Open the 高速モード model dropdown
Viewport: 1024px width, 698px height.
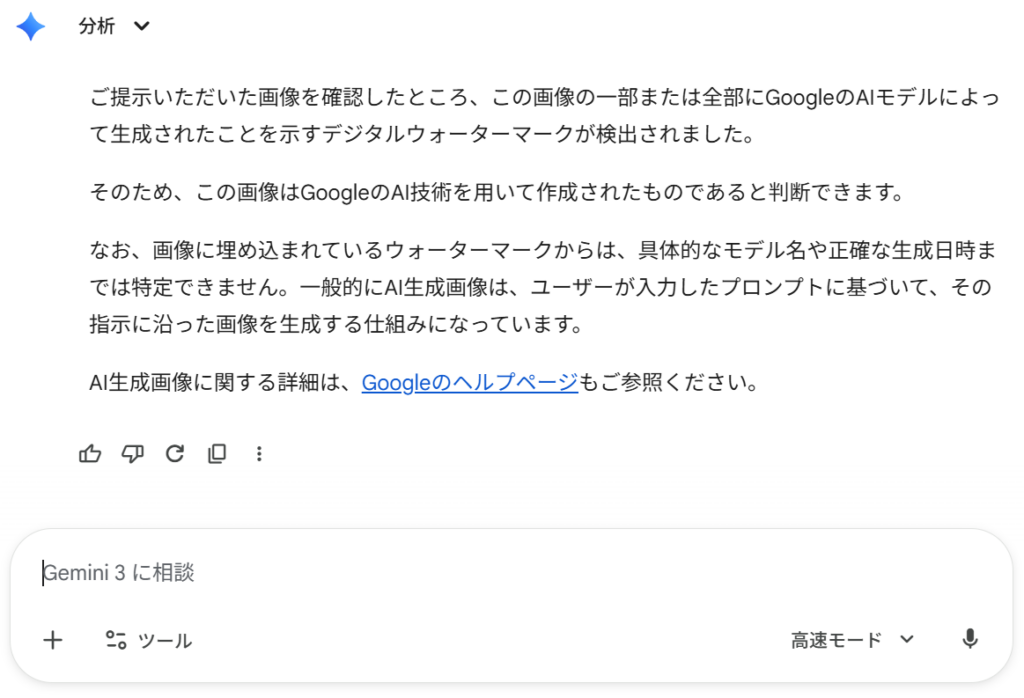(837, 640)
